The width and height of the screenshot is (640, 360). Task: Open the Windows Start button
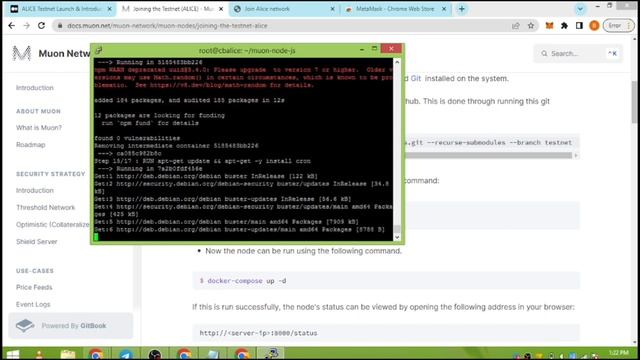[13, 354]
